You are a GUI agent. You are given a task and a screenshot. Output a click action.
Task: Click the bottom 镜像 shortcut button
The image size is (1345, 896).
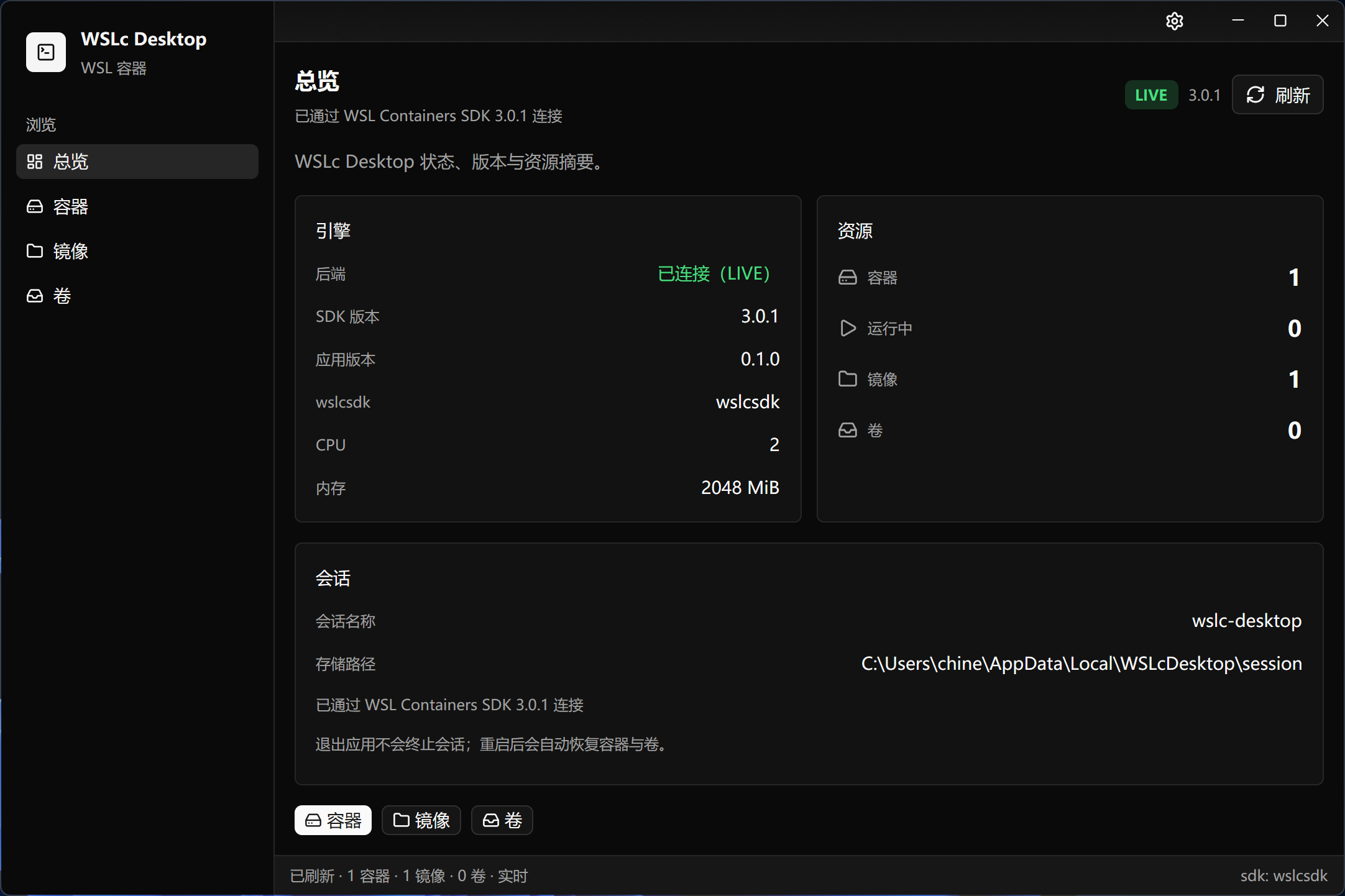[x=421, y=820]
